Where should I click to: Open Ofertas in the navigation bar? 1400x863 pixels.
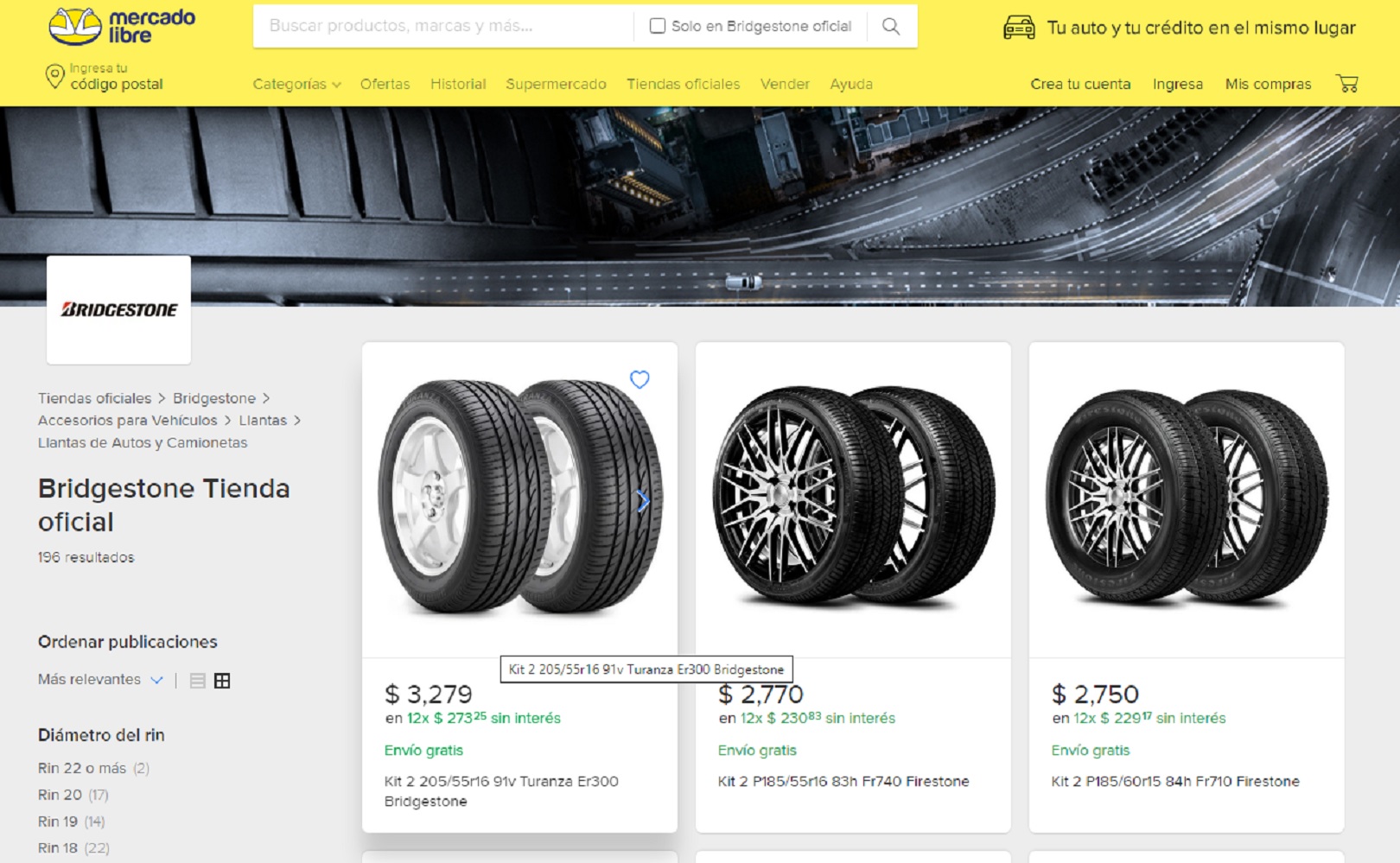coord(385,84)
